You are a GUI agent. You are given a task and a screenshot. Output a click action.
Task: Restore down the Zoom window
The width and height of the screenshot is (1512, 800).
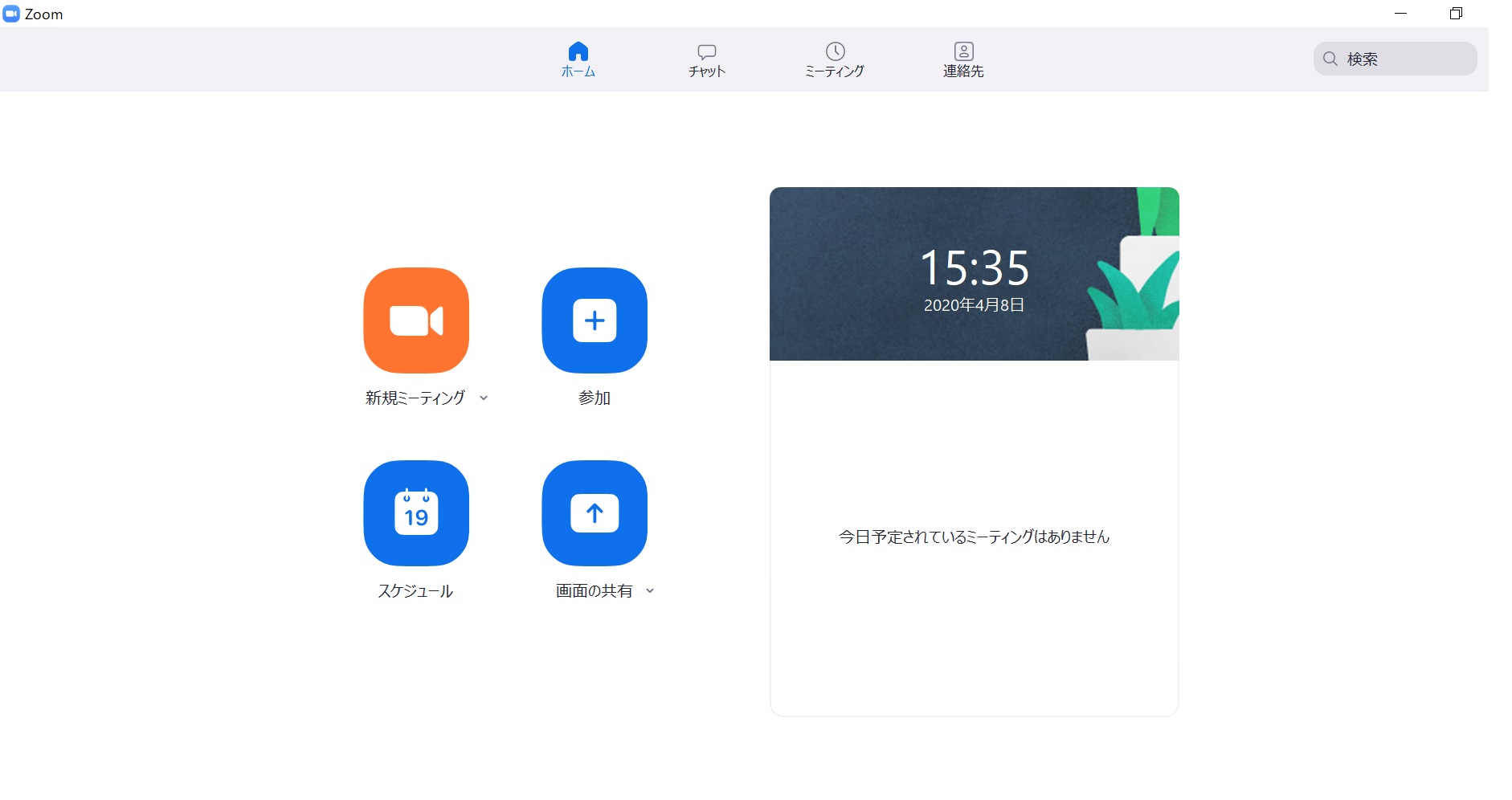[x=1456, y=14]
